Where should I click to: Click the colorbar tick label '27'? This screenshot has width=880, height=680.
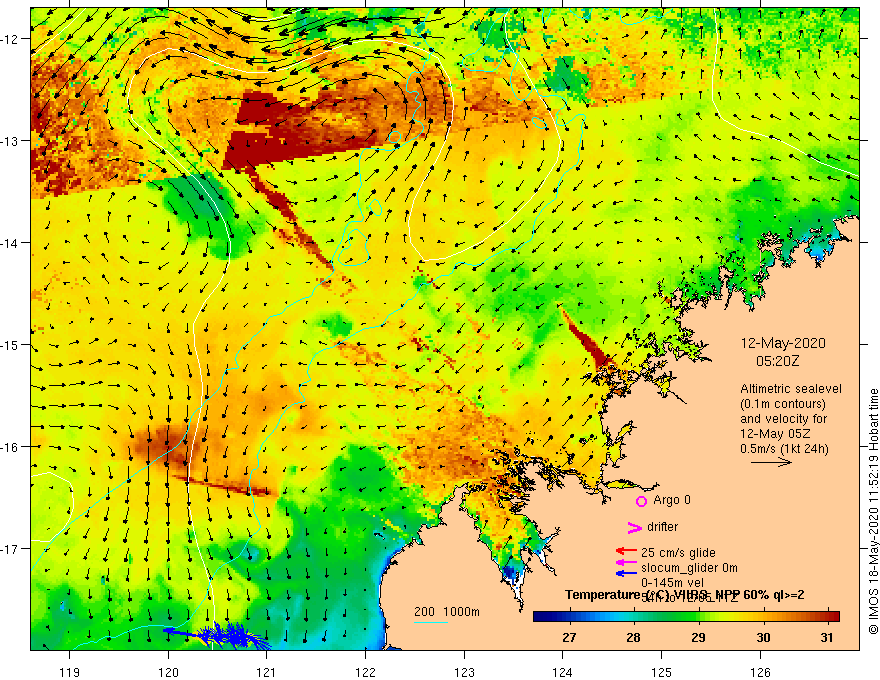569,637
